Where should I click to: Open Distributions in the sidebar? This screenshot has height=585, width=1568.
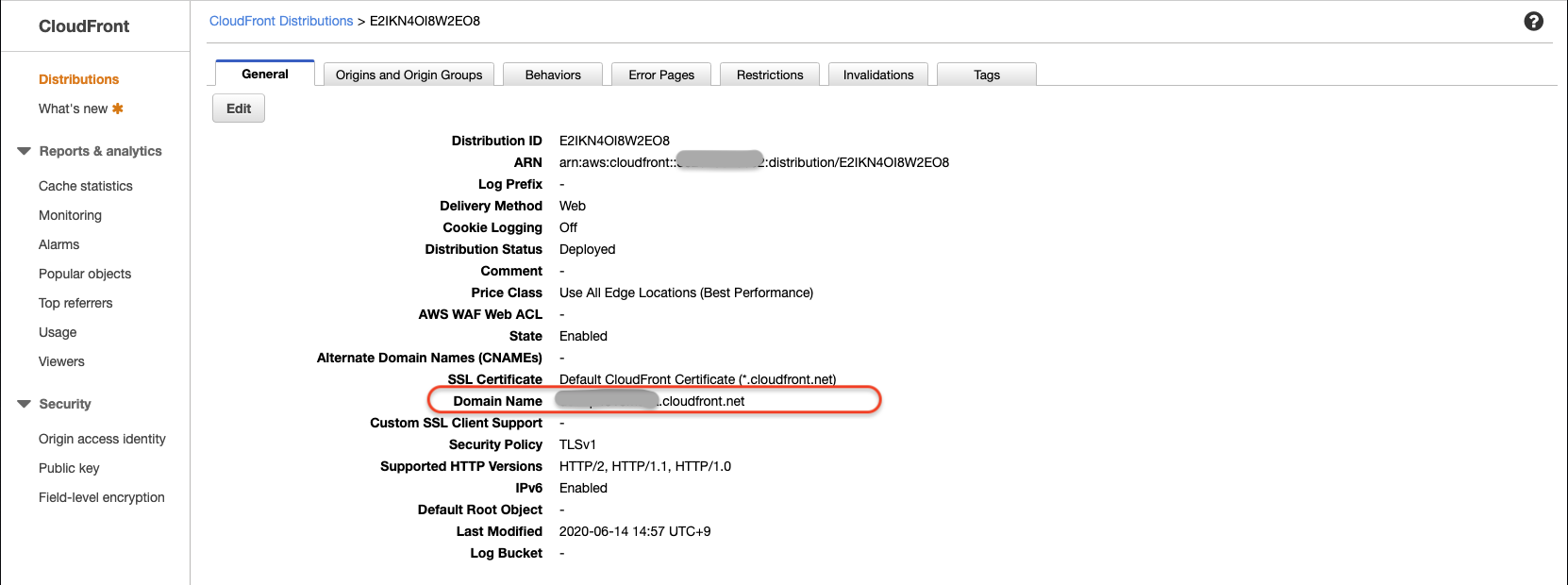[78, 79]
